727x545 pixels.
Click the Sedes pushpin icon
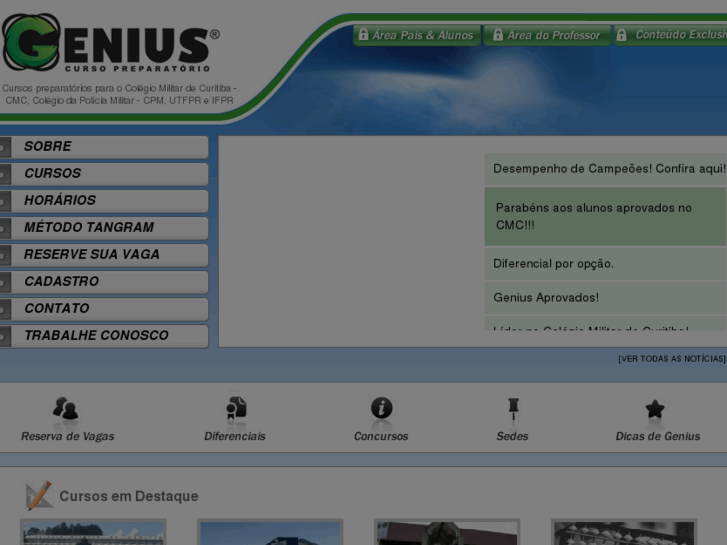click(513, 409)
